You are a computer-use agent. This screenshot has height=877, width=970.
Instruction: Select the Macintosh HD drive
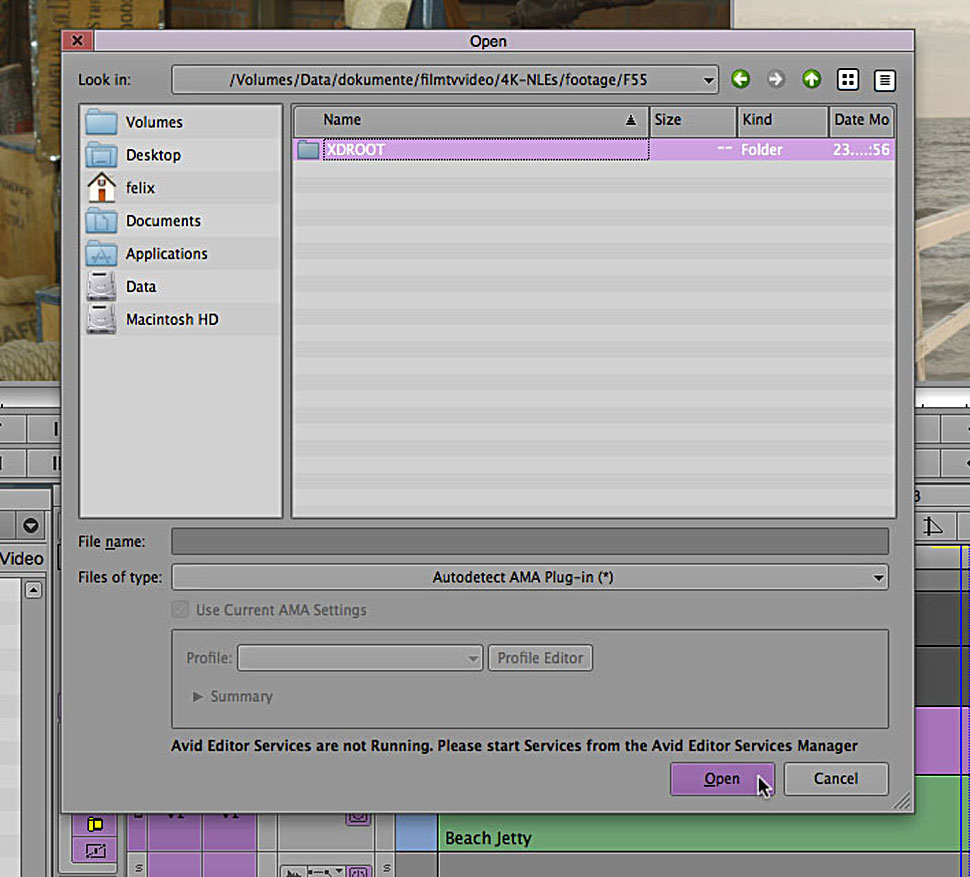click(171, 320)
